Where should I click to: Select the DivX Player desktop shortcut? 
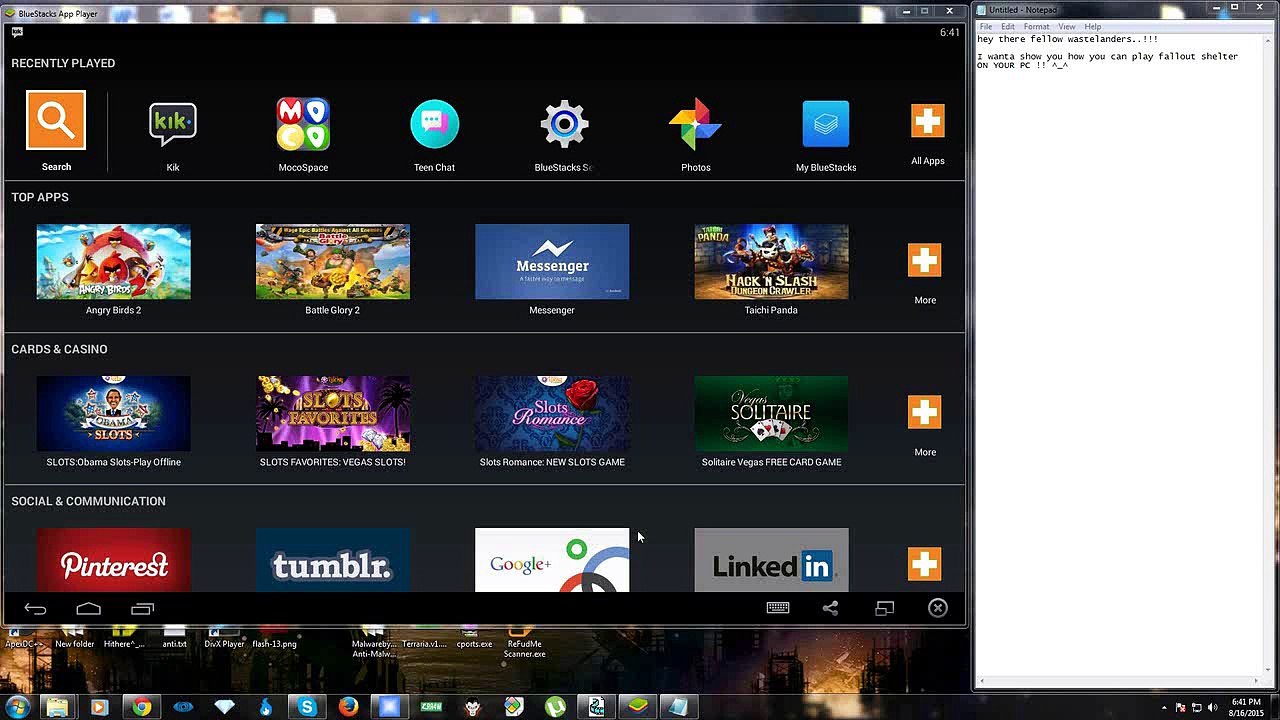[x=224, y=638]
